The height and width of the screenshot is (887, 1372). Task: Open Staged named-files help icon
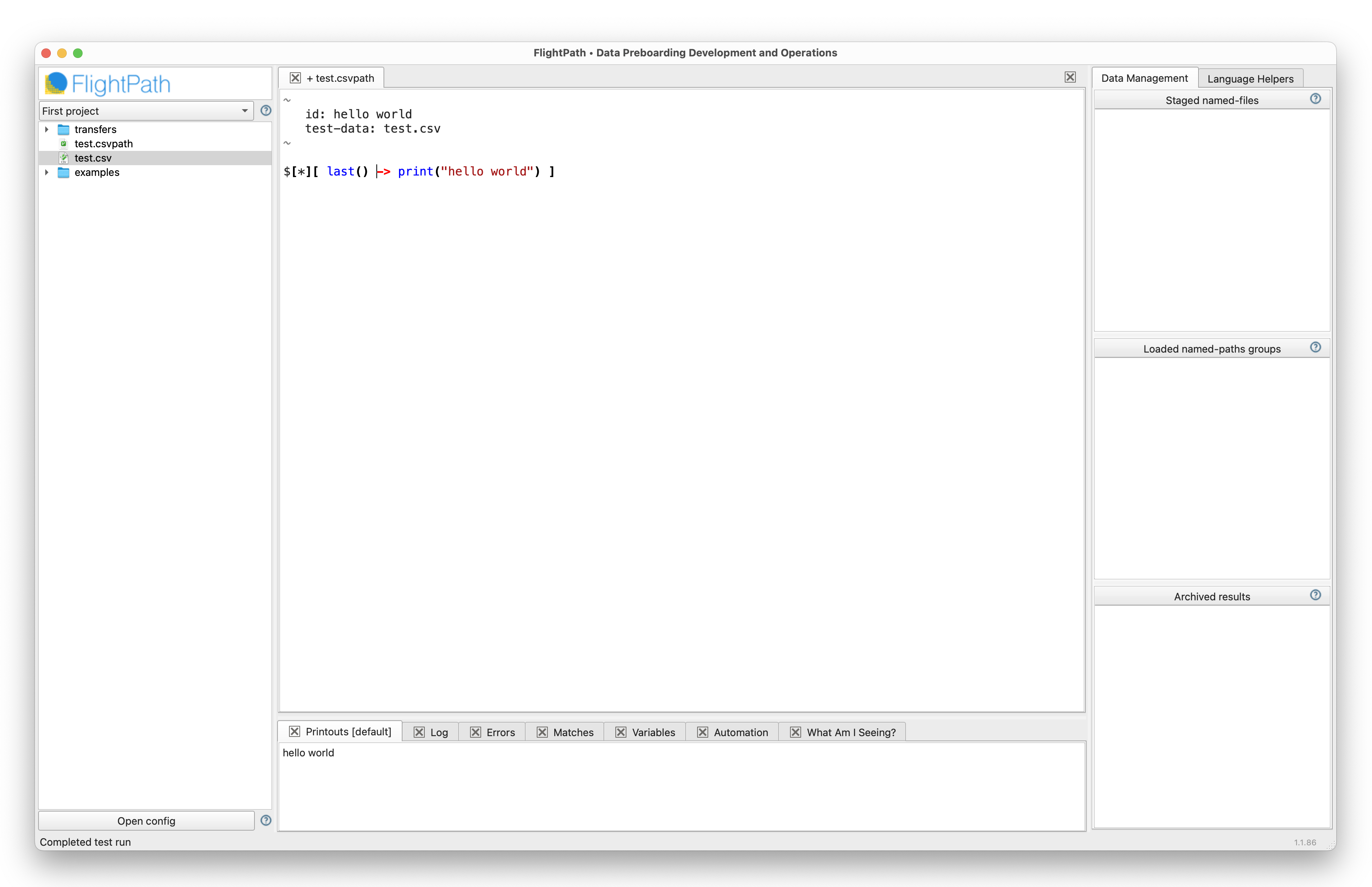pyautogui.click(x=1315, y=99)
